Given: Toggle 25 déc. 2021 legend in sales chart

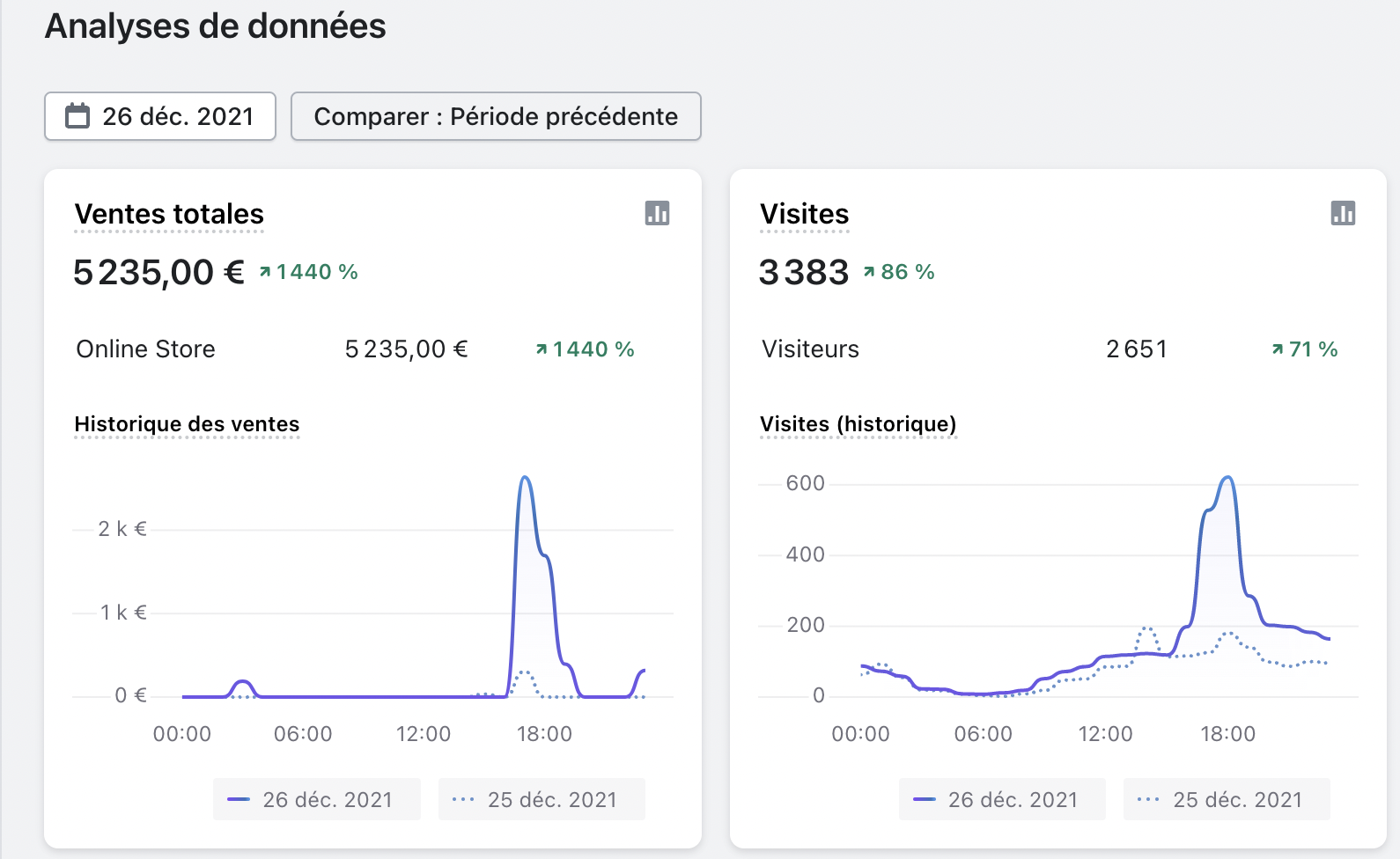Looking at the screenshot, I should pos(542,799).
